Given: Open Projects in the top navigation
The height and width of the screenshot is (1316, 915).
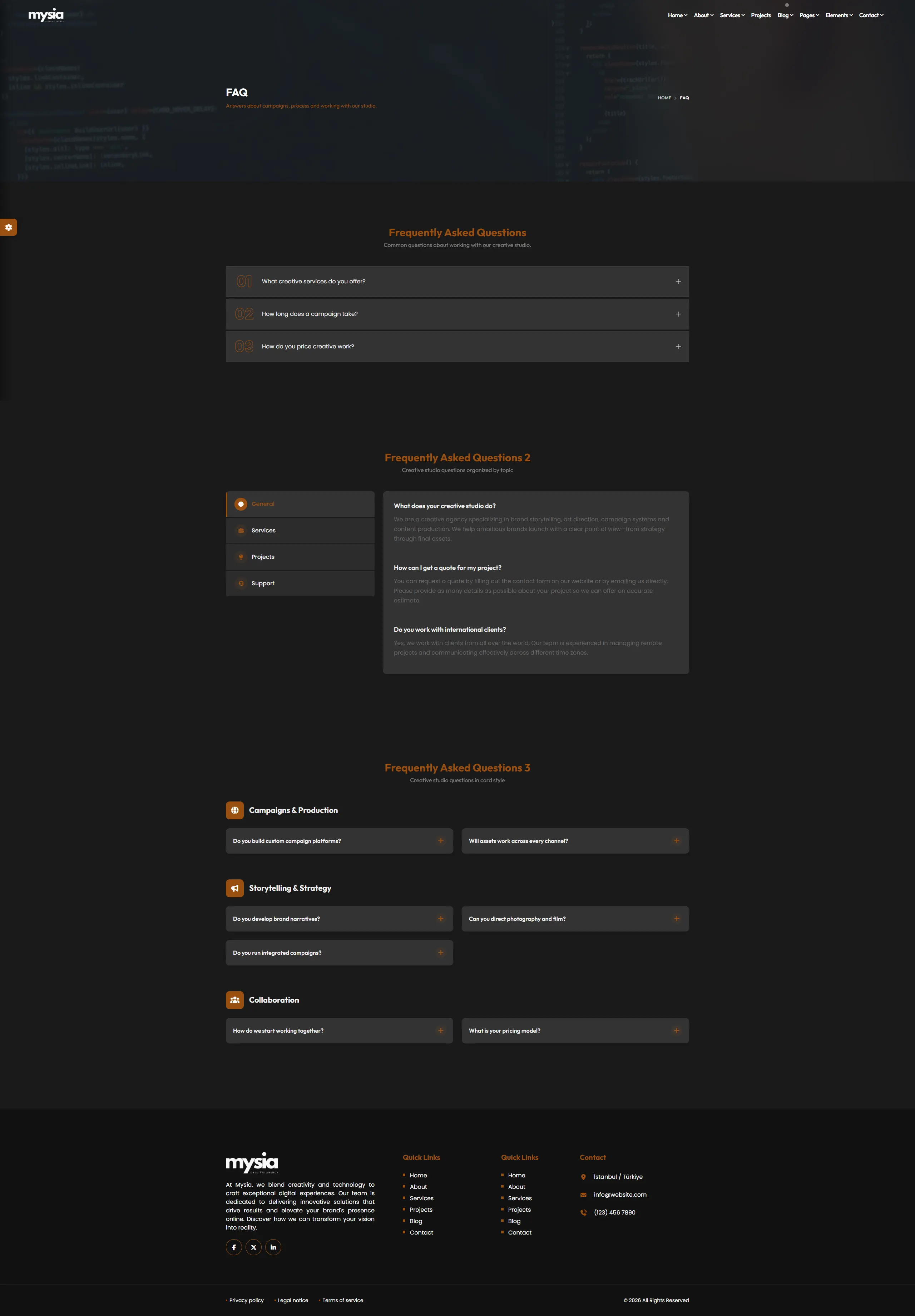Looking at the screenshot, I should coord(761,15).
